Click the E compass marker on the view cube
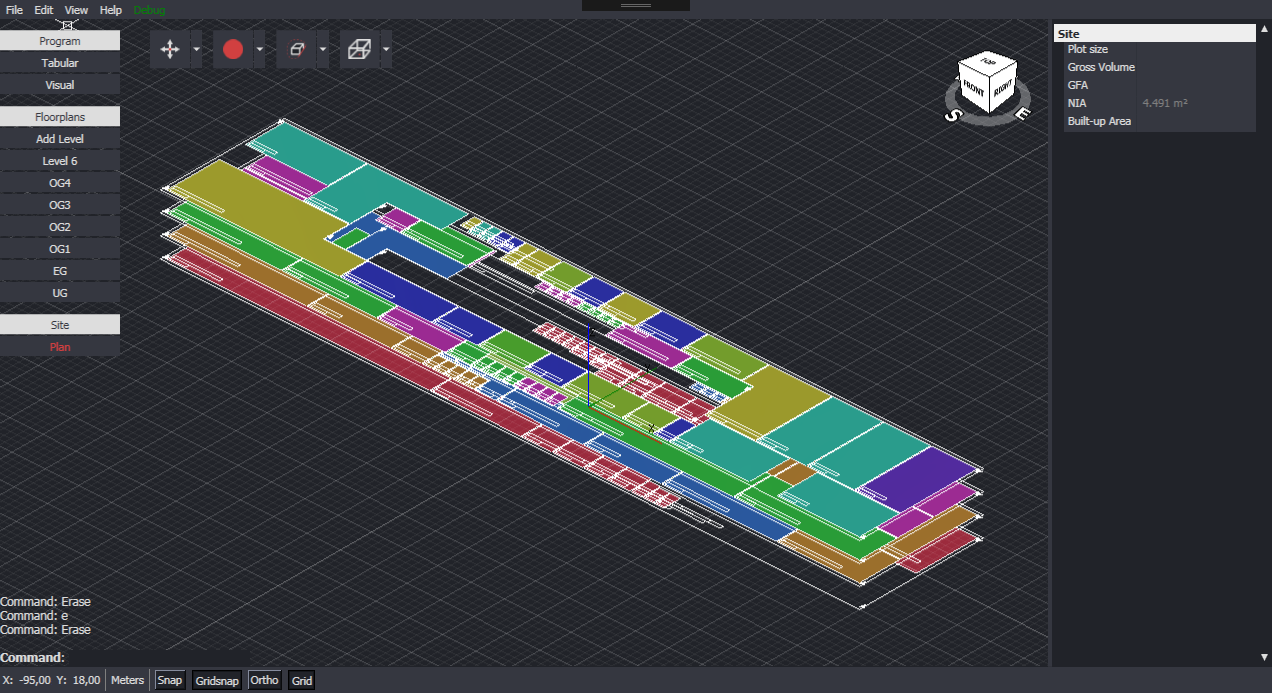The width and height of the screenshot is (1272, 693). coord(1021,113)
